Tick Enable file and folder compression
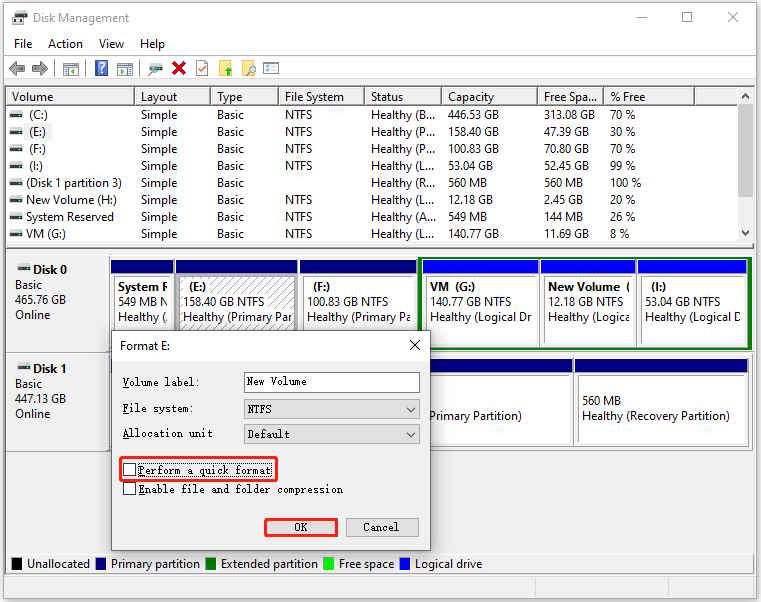This screenshot has height=602, width=761. point(130,490)
